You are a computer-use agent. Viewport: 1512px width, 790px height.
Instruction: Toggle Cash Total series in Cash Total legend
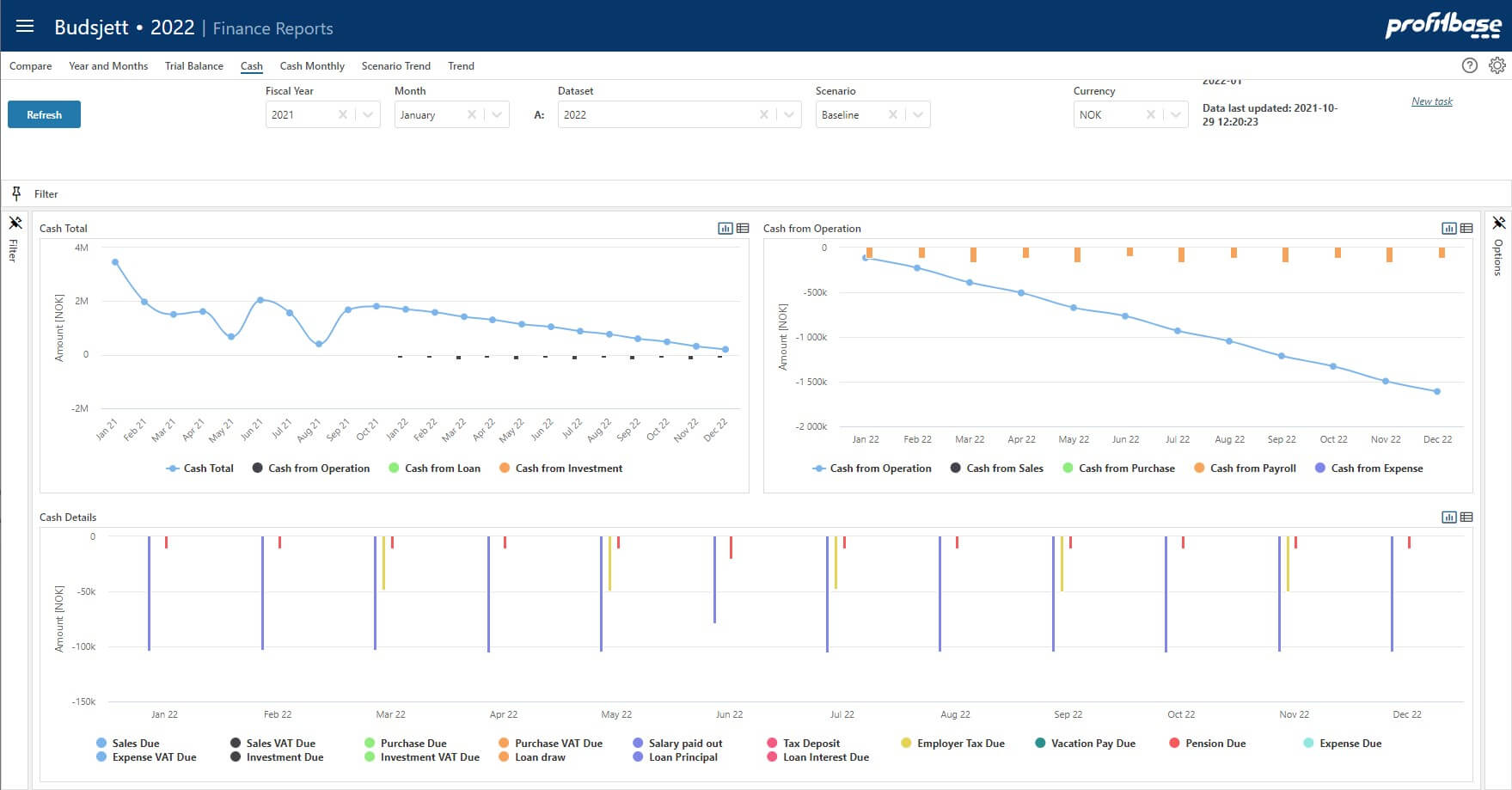(199, 468)
